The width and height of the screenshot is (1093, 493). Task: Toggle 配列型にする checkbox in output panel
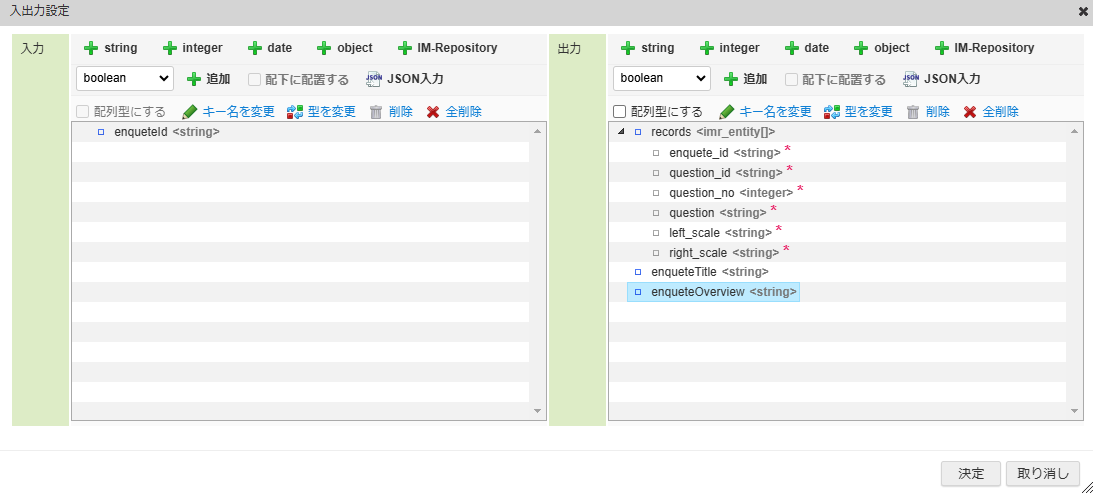[619, 112]
